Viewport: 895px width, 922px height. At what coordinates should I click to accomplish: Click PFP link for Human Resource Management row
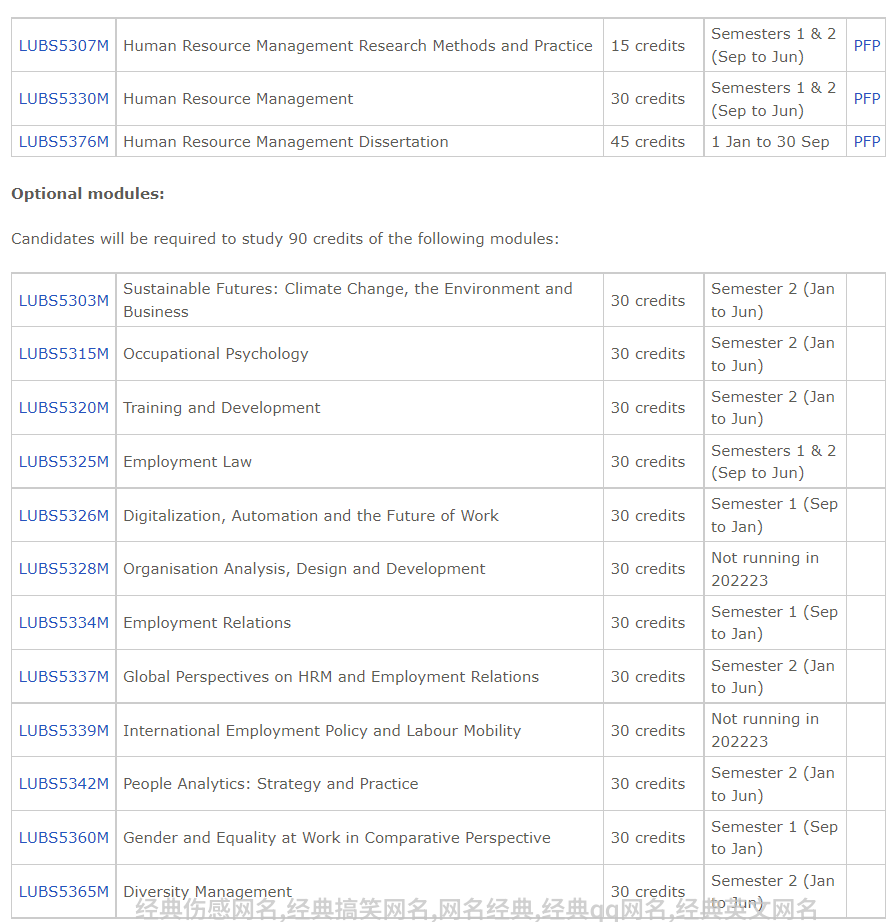point(867,99)
